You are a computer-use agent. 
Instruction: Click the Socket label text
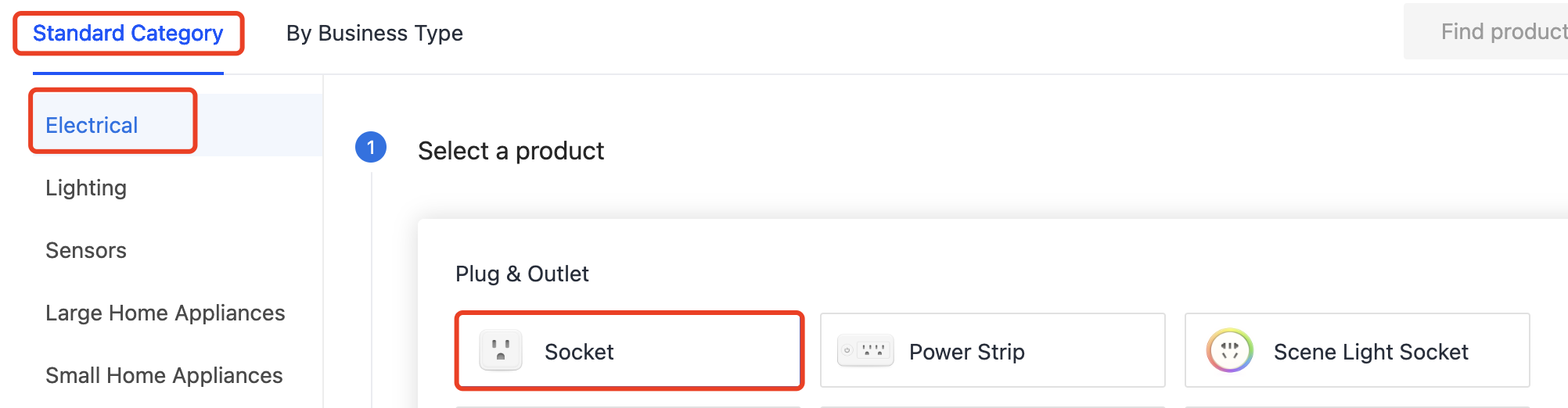pyautogui.click(x=579, y=352)
